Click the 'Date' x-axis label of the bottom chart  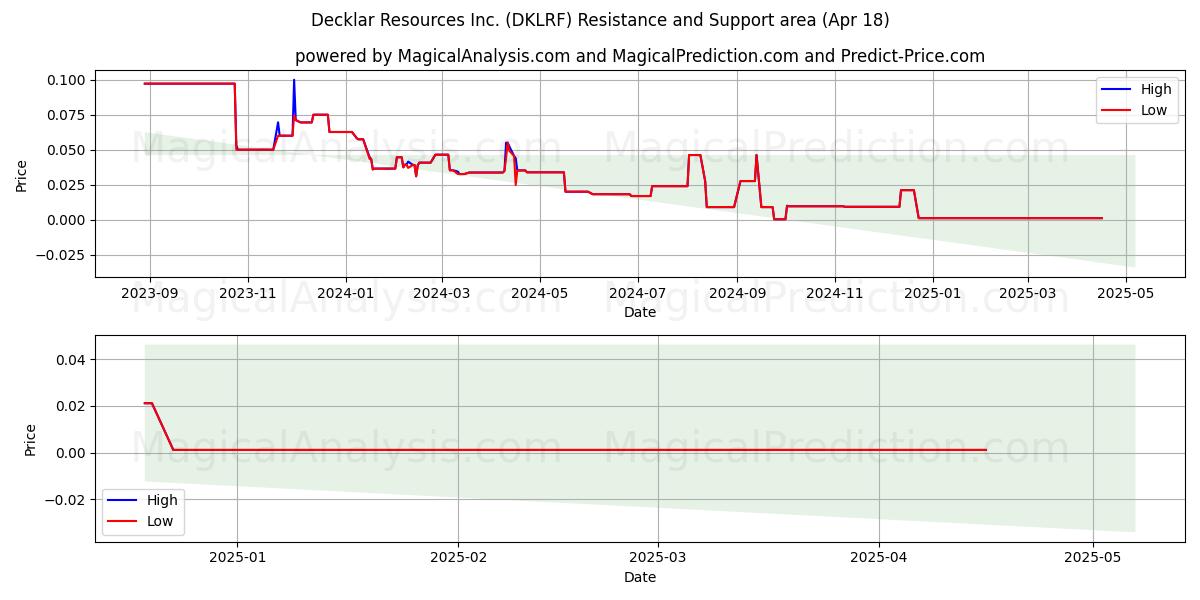[x=640, y=577]
